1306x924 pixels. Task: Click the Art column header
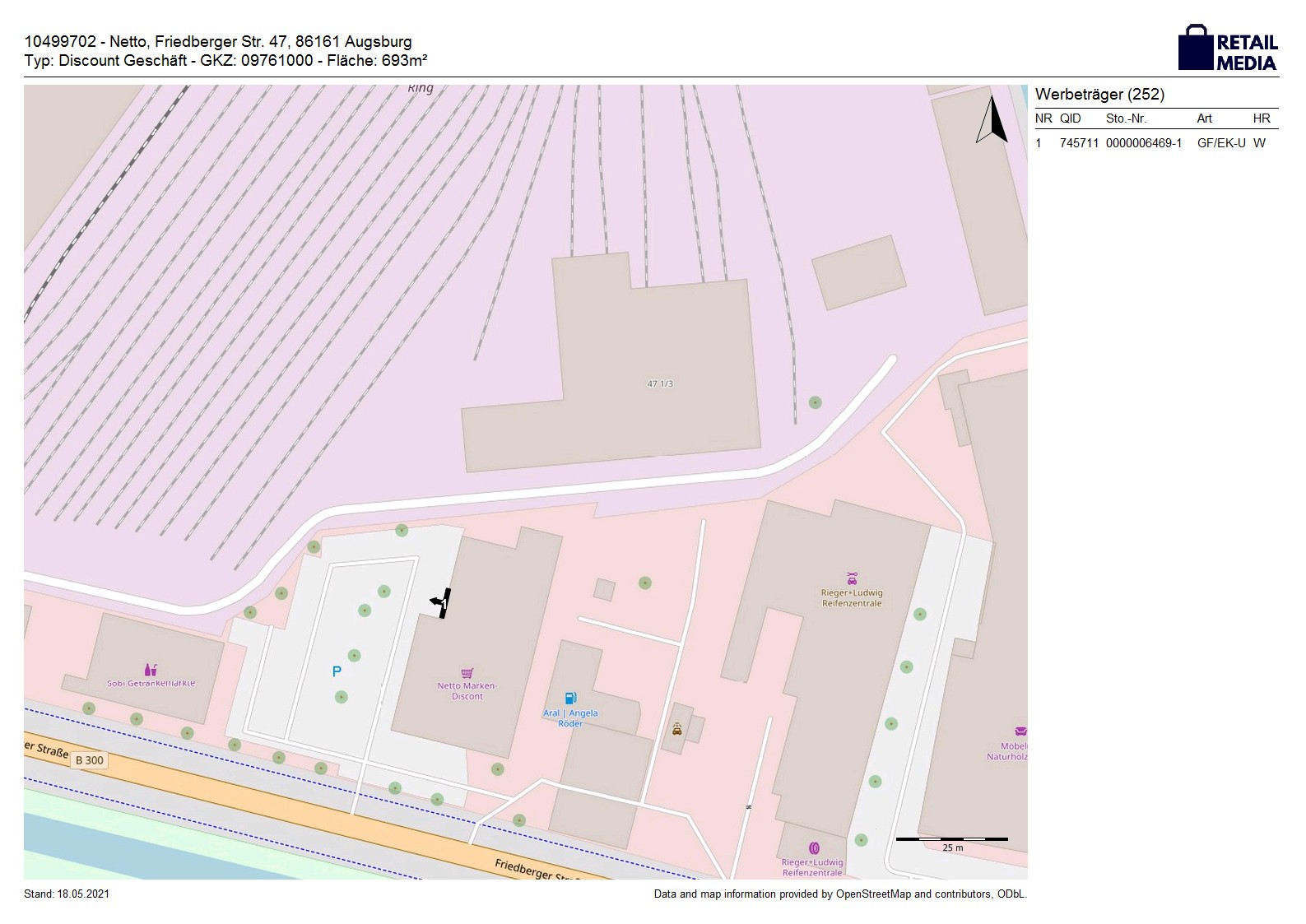coord(1204,118)
